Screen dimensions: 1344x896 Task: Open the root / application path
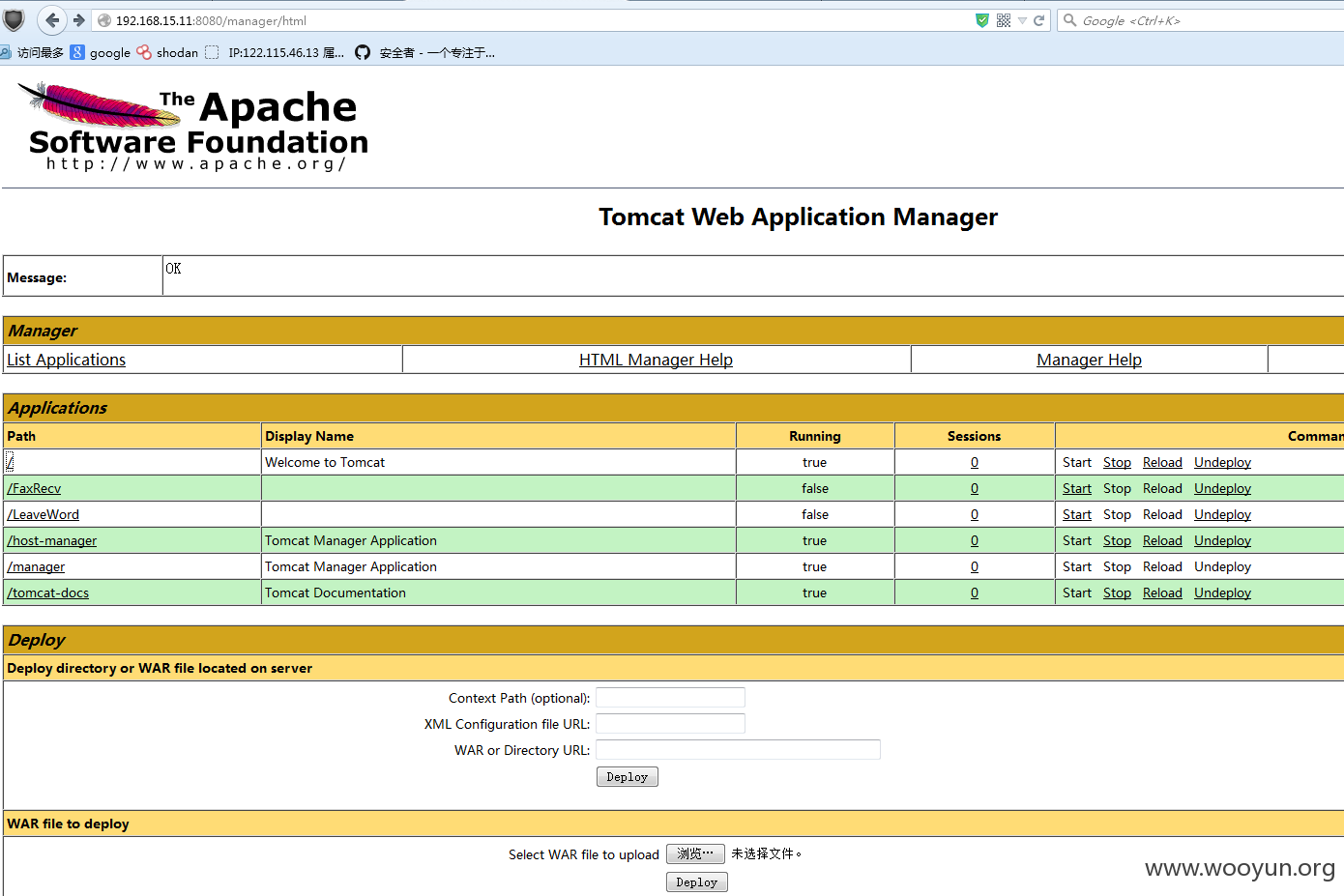pyautogui.click(x=10, y=462)
